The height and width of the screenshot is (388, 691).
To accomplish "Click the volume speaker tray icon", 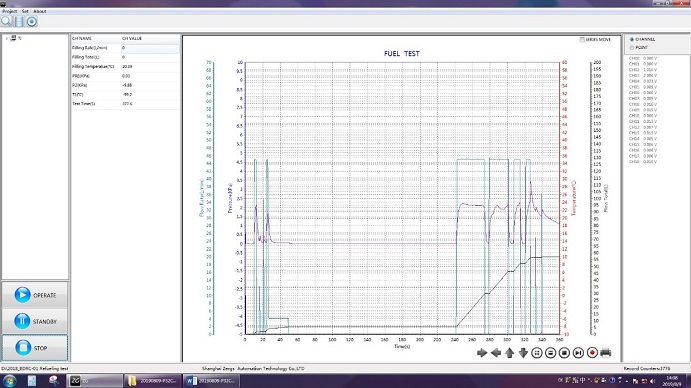I will coord(653,381).
